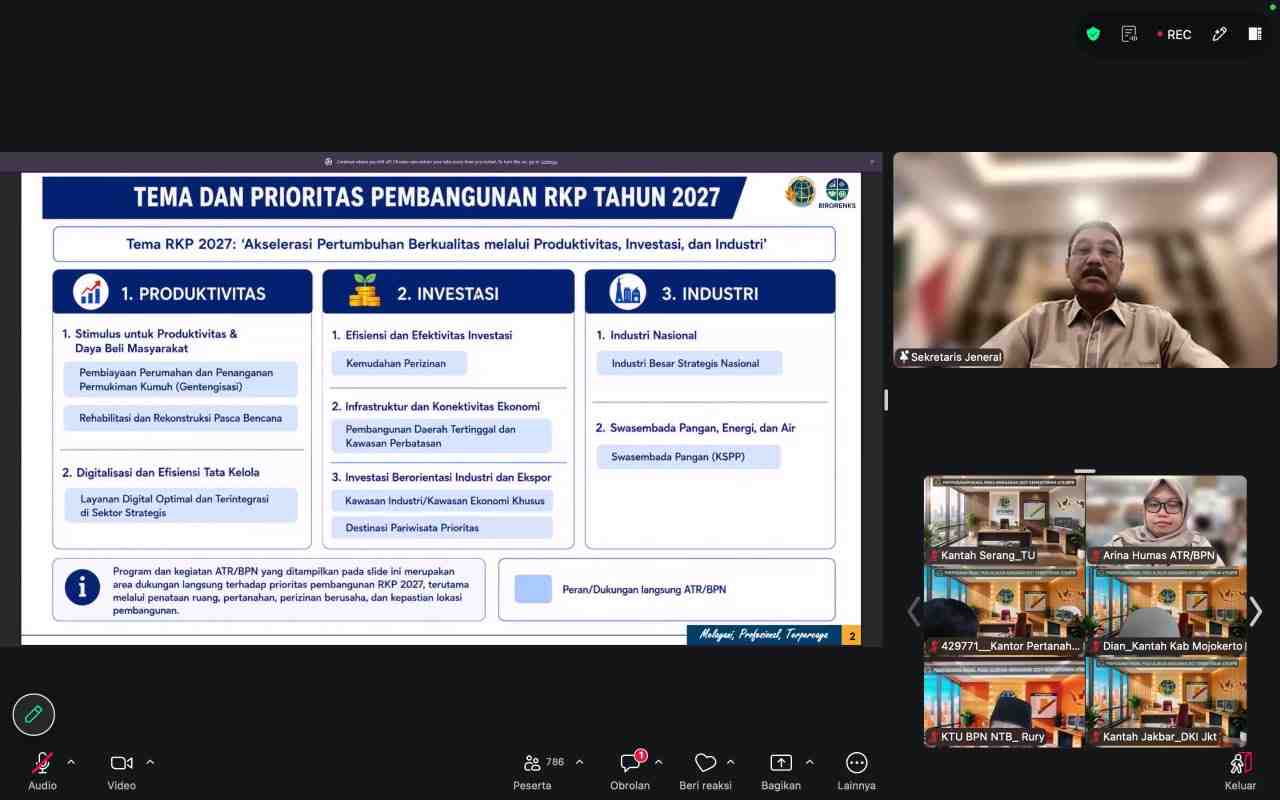1280x800 pixels.
Task: Select the Sekretaris Jeneral speaker video
Action: pyautogui.click(x=1085, y=260)
